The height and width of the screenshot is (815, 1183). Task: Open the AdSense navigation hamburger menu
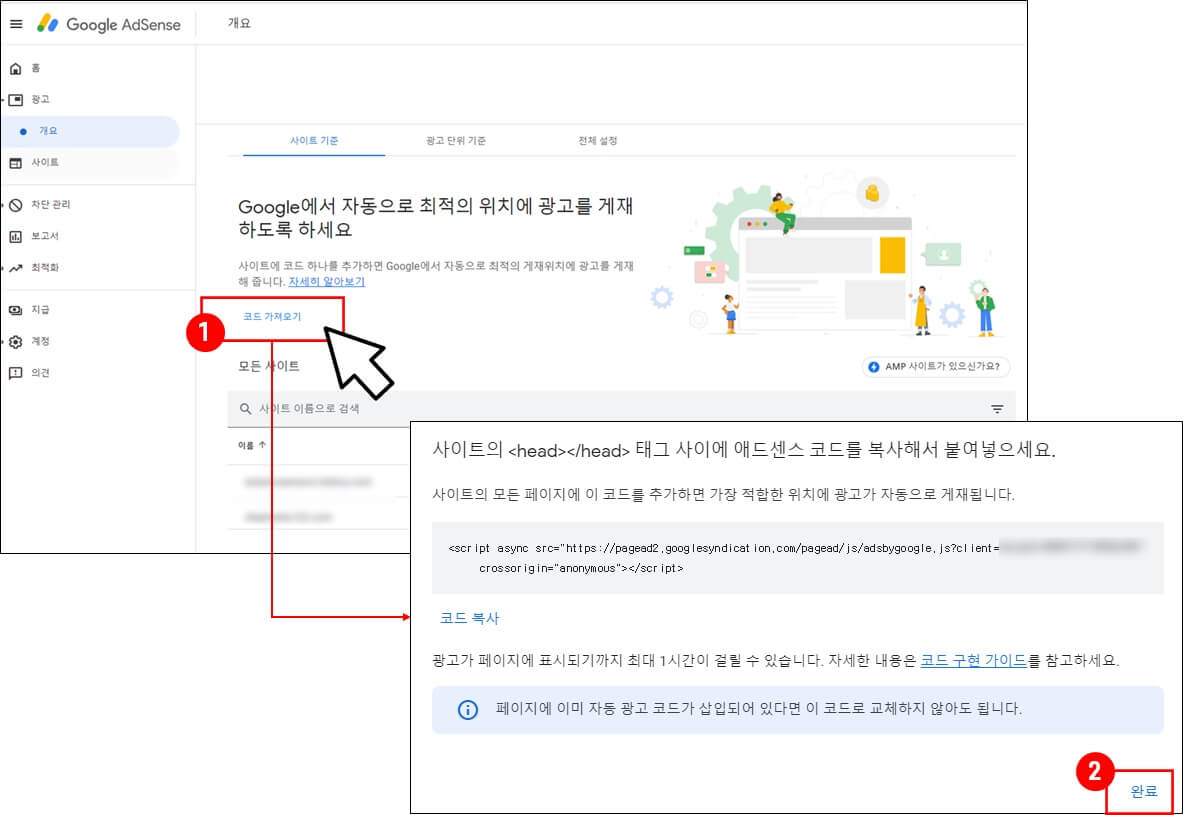(16, 24)
